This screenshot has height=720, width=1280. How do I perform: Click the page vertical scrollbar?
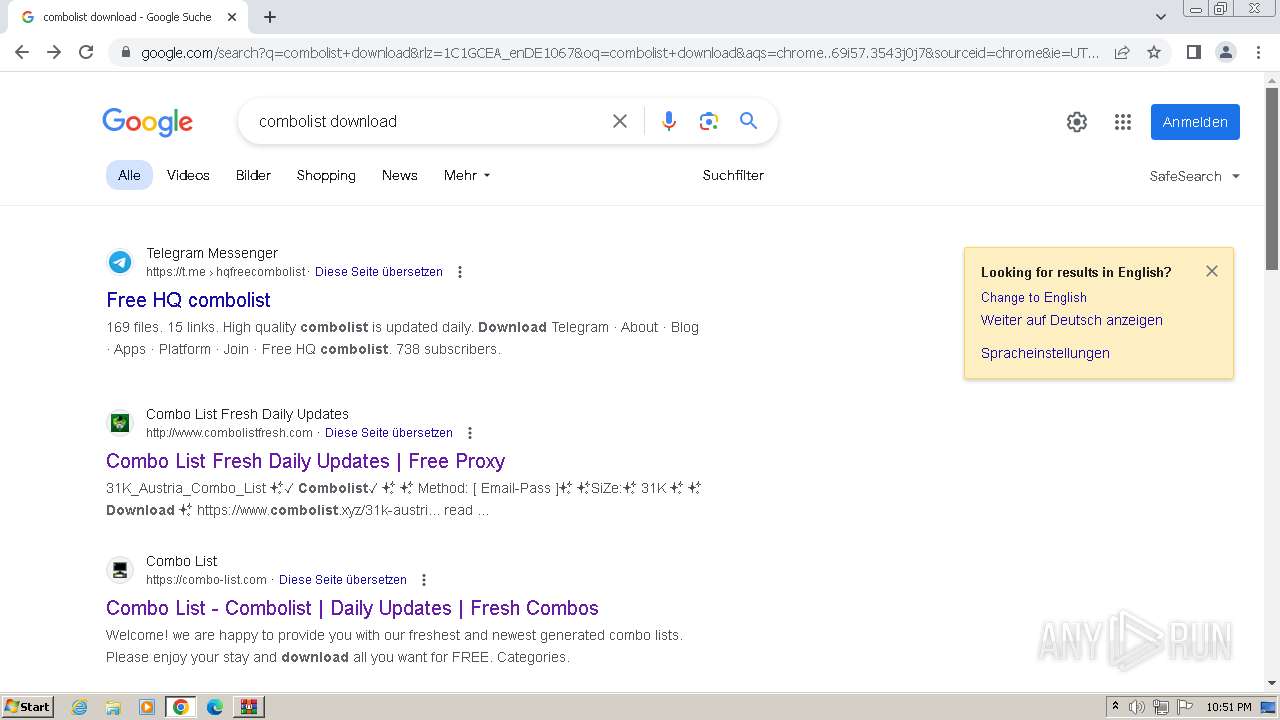point(1272,180)
